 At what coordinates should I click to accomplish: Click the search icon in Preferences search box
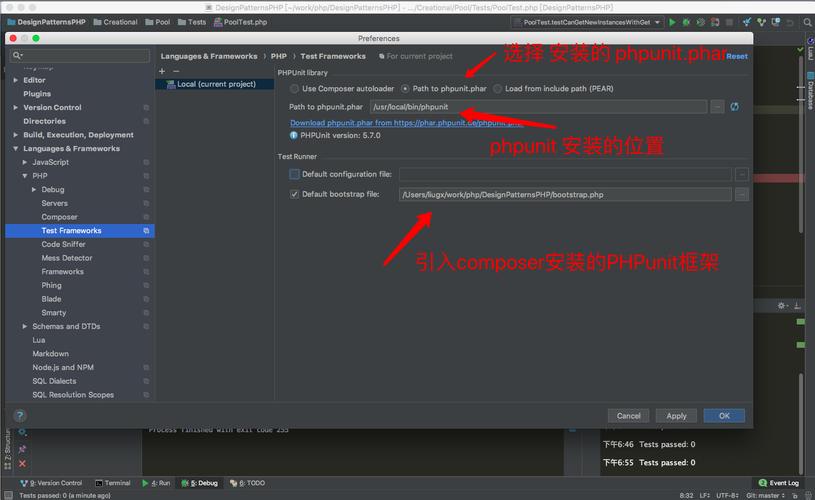[x=18, y=55]
